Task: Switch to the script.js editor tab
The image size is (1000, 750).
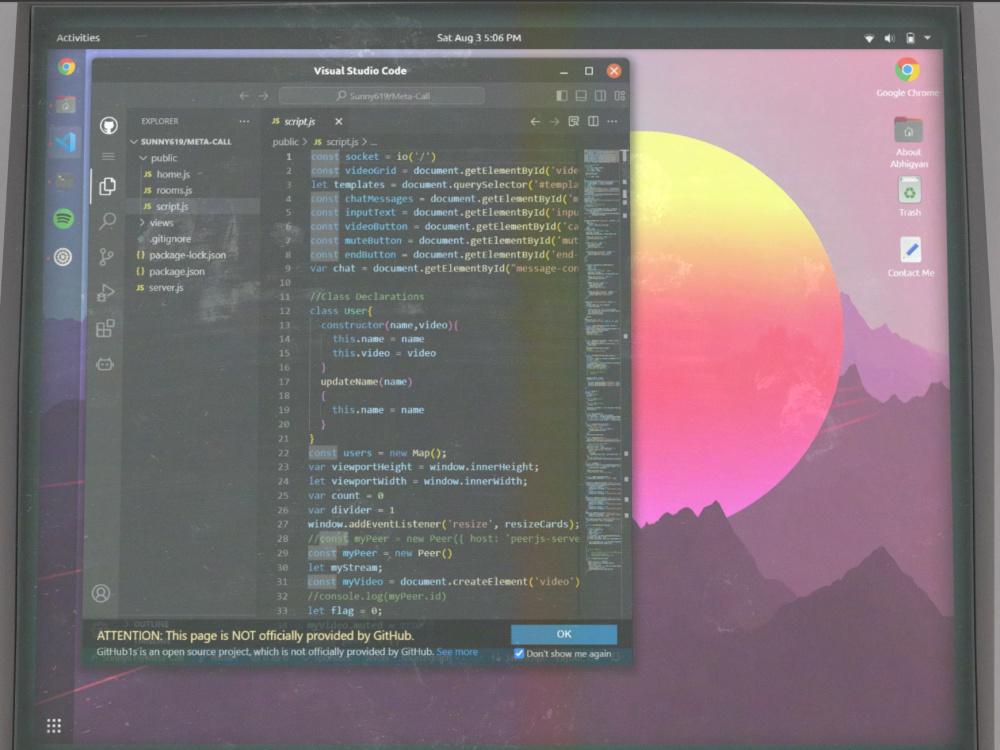Action: (300, 121)
